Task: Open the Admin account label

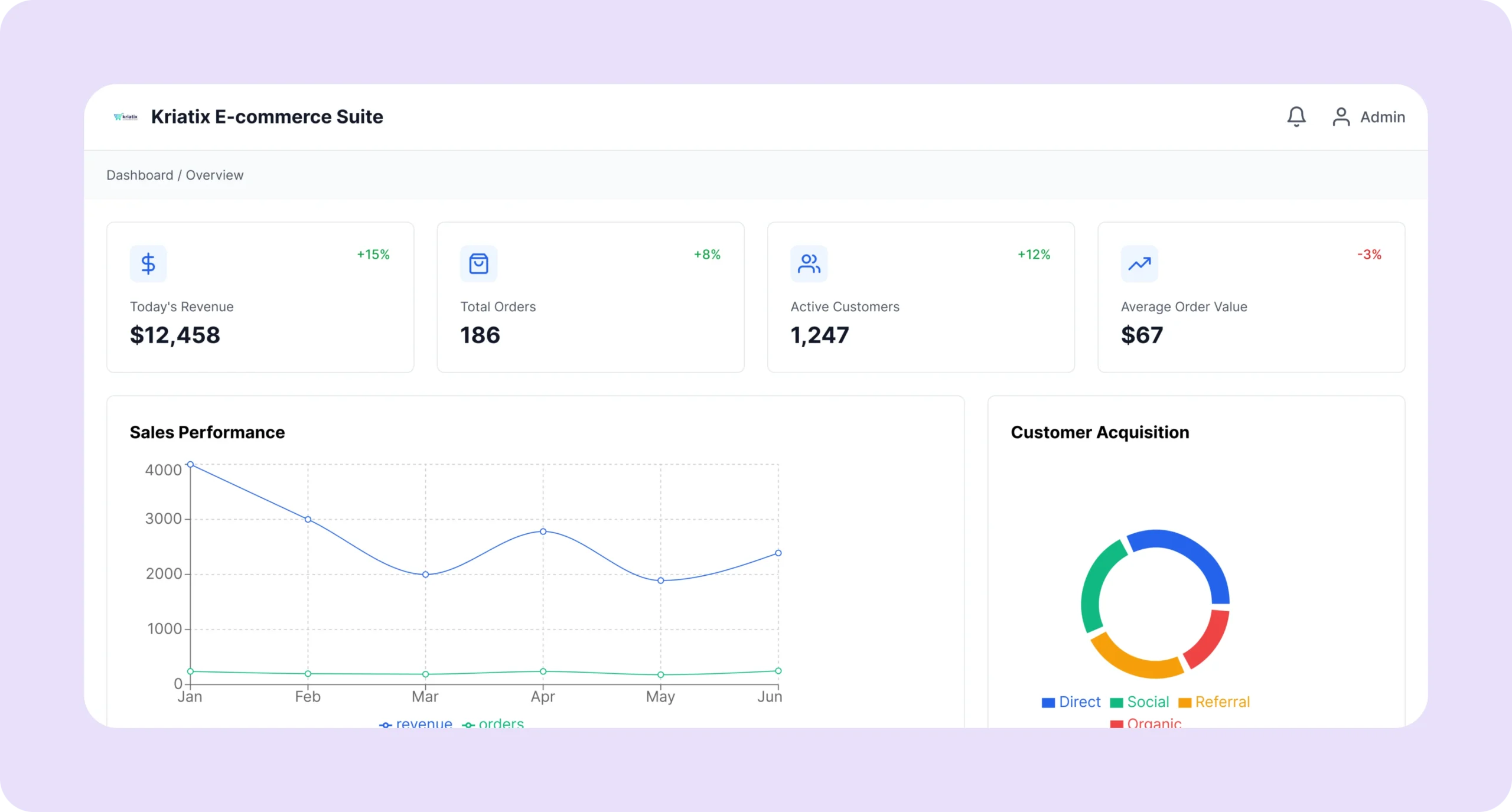Action: point(1382,117)
